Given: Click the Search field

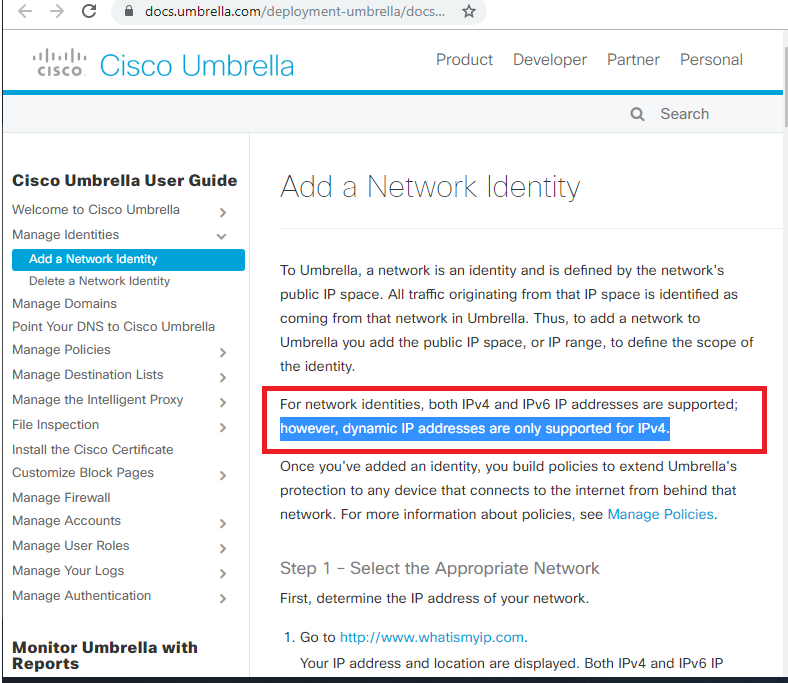Looking at the screenshot, I should pos(684,114).
